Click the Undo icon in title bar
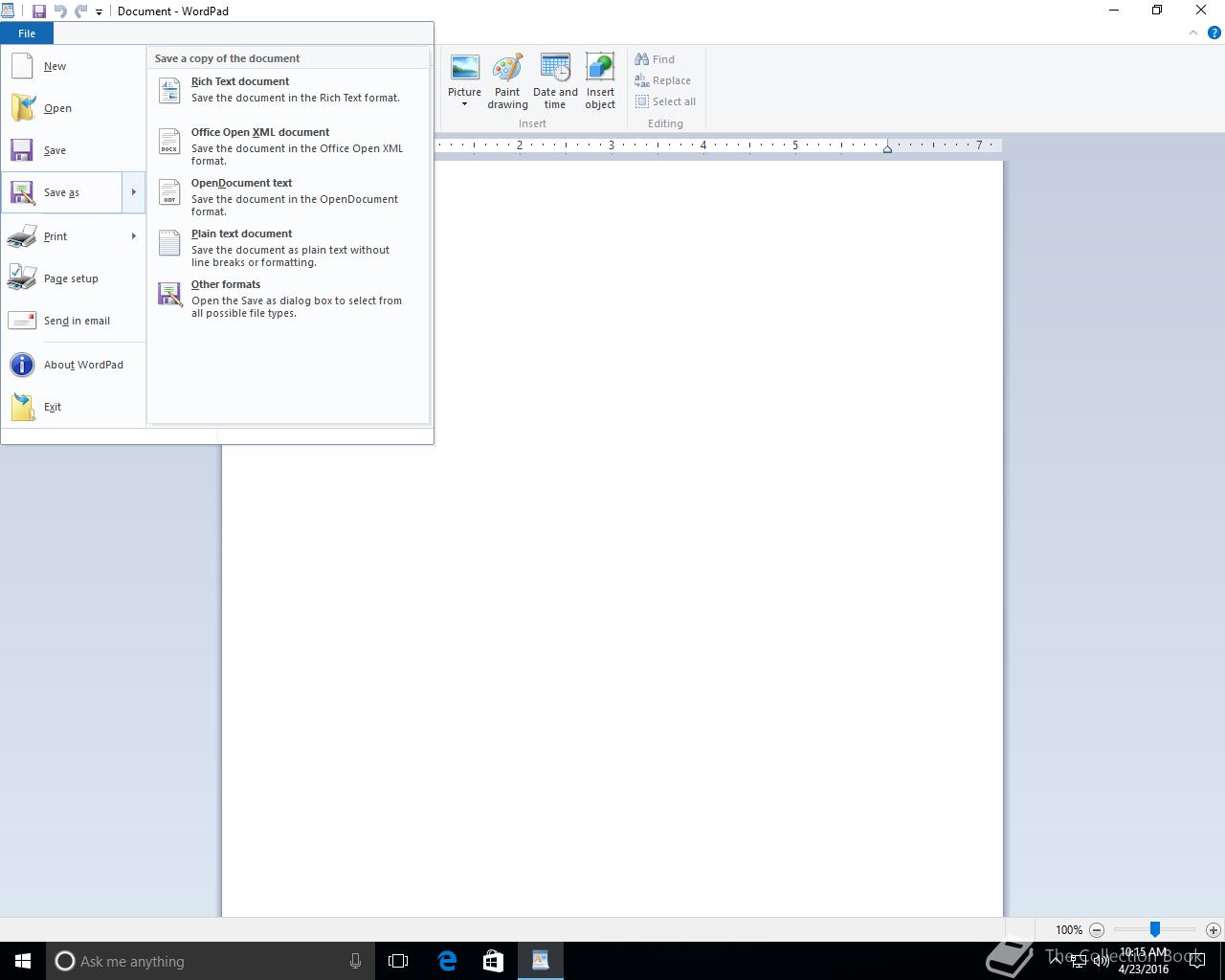Image resolution: width=1225 pixels, height=980 pixels. [60, 11]
